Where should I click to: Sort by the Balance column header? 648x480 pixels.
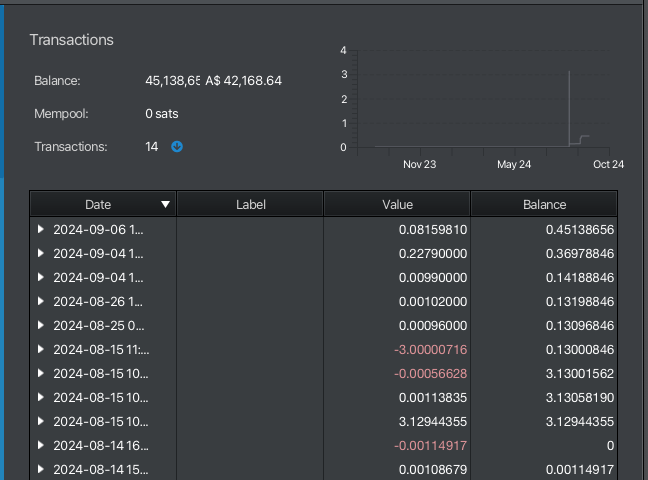pyautogui.click(x=544, y=204)
